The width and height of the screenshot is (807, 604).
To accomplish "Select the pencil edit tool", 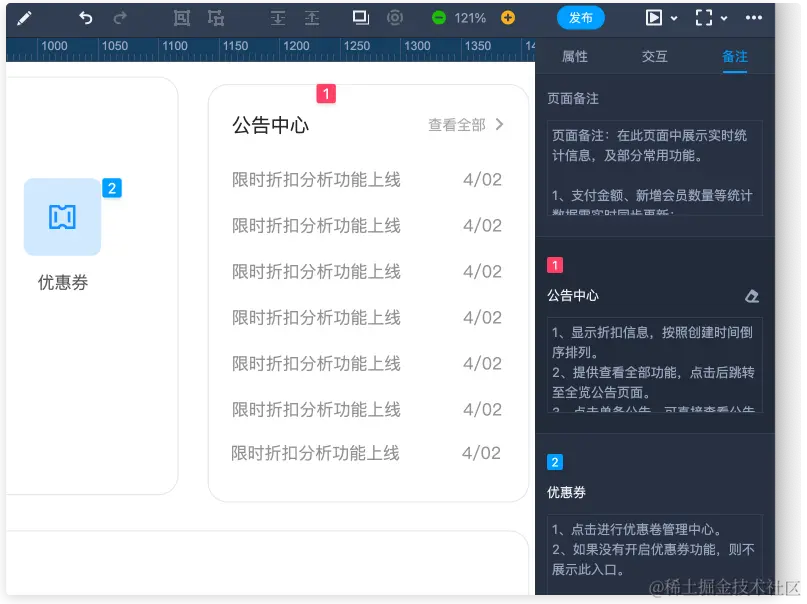I will (x=24, y=19).
